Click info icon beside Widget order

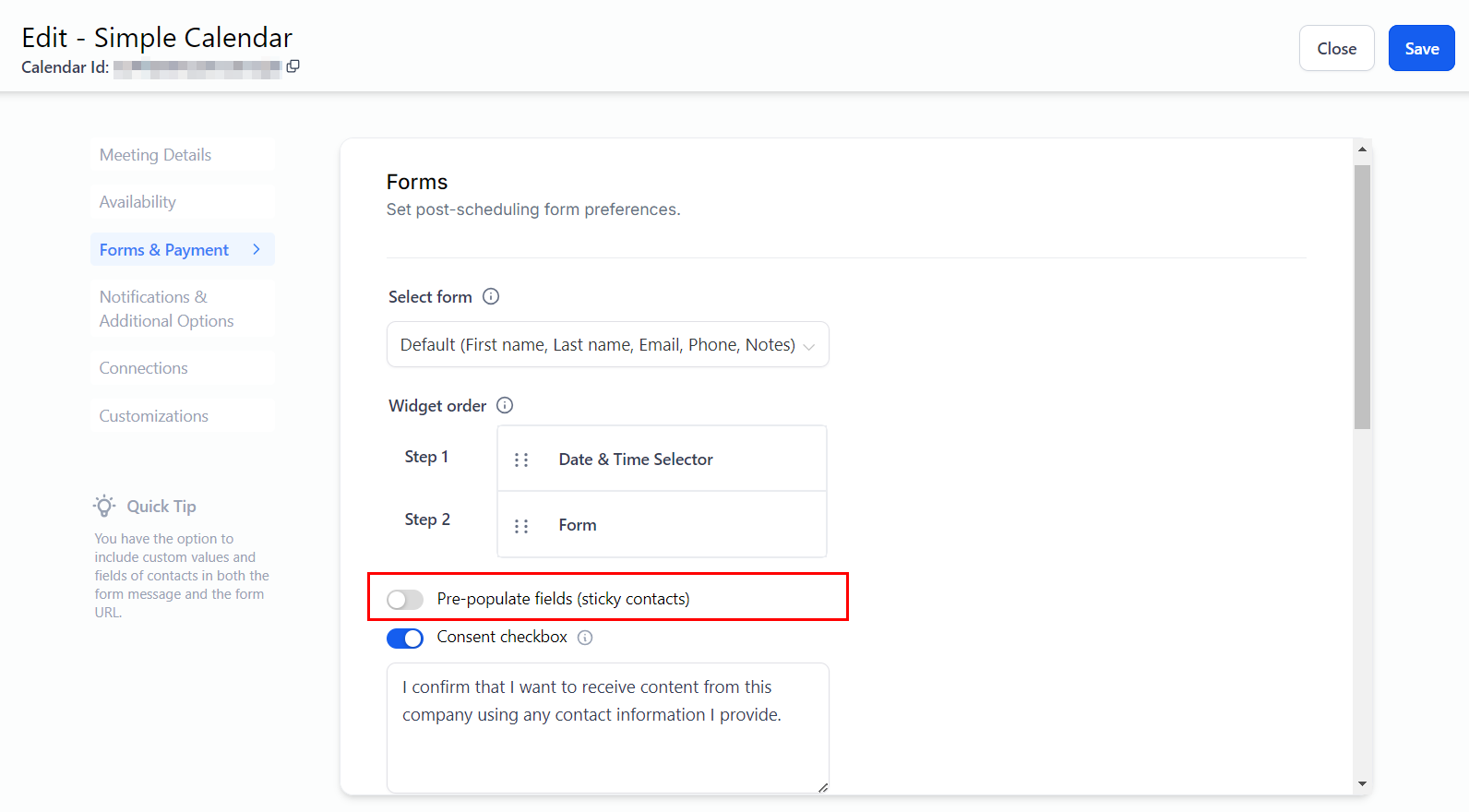(505, 405)
